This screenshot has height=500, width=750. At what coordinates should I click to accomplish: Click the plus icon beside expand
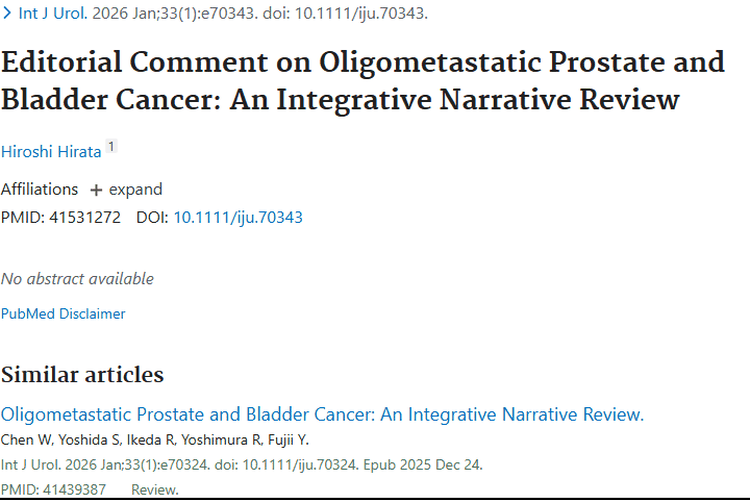(x=96, y=190)
